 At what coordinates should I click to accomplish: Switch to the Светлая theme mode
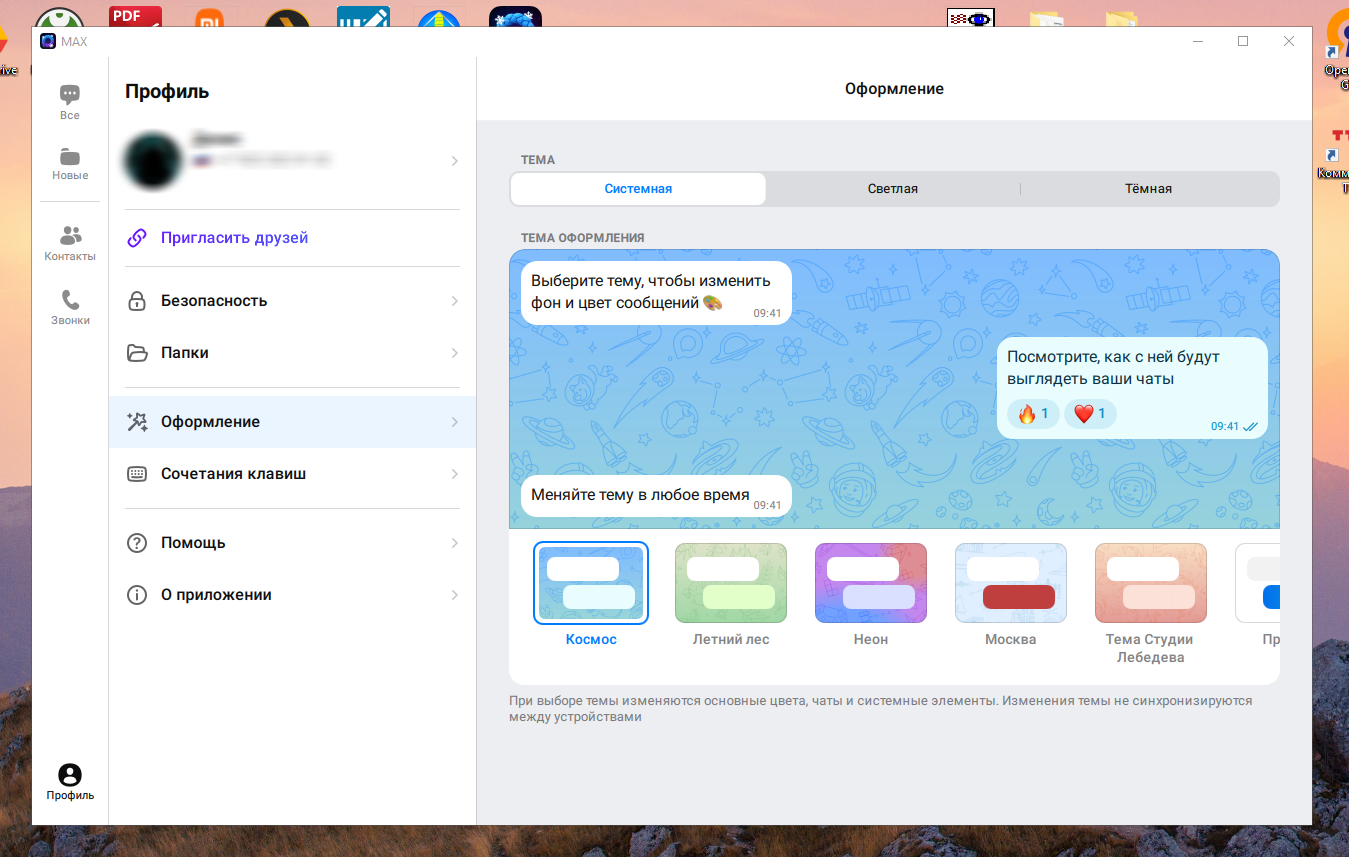click(892, 189)
